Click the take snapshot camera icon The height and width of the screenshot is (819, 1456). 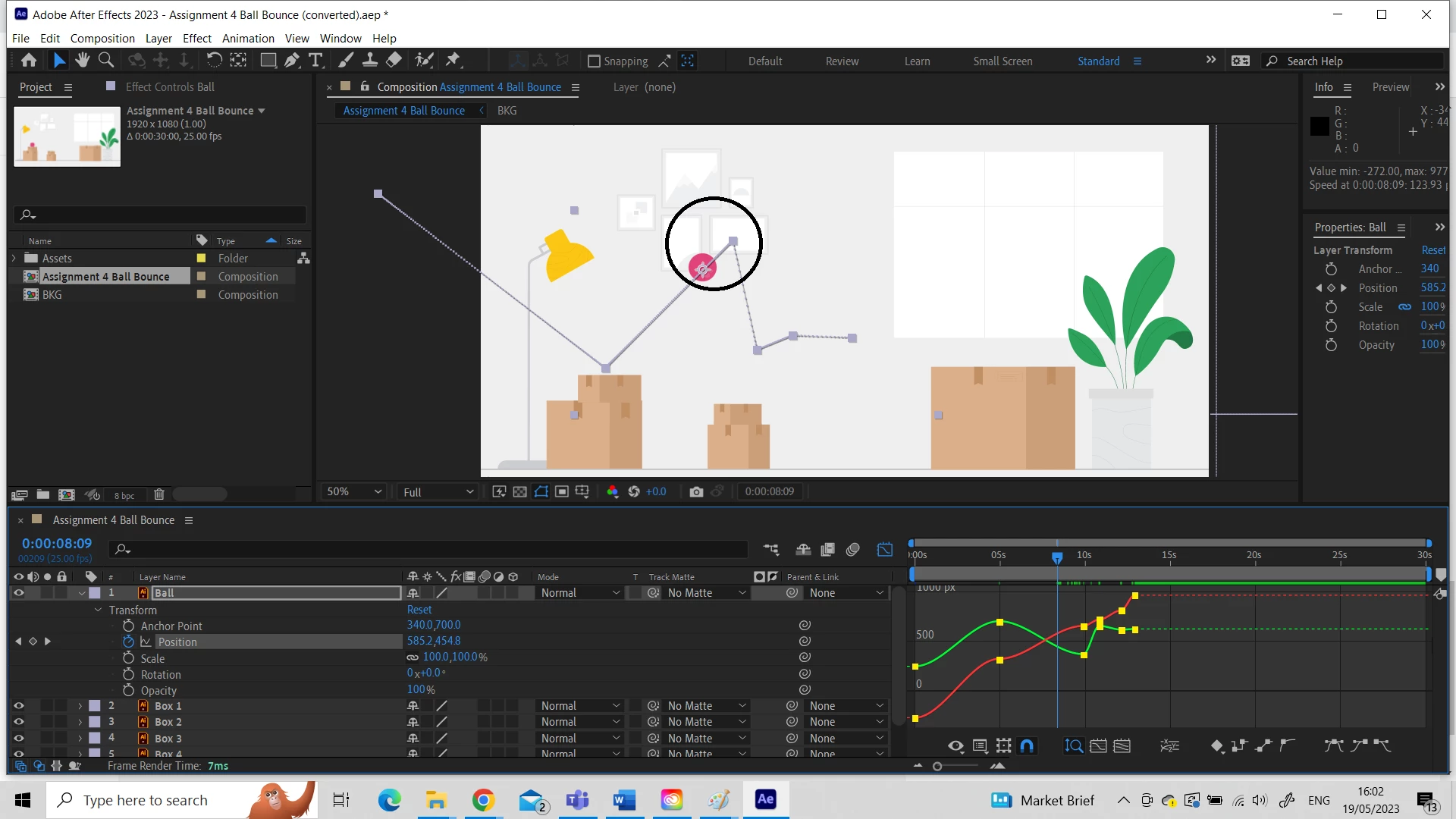pos(696,491)
